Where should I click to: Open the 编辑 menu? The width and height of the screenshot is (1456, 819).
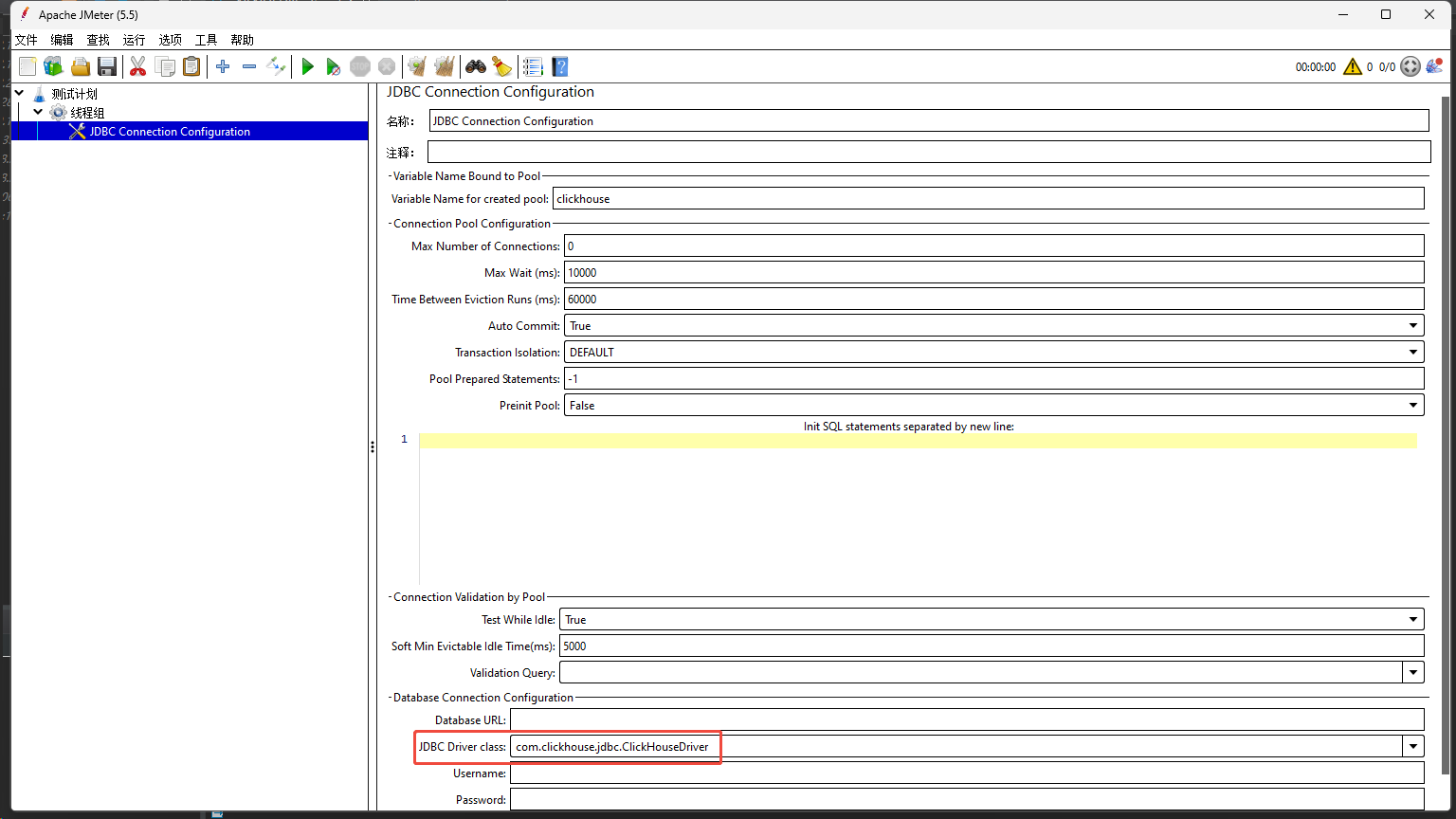point(62,40)
